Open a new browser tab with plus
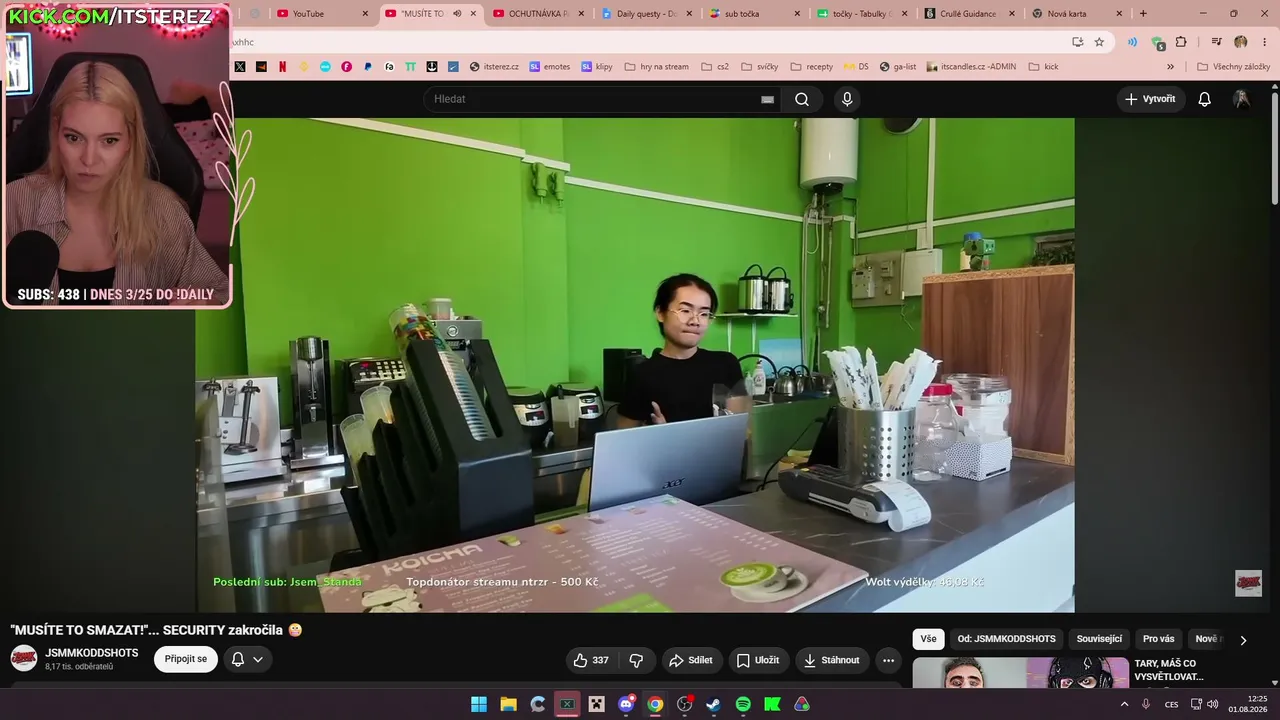This screenshot has height=720, width=1280. (x=1143, y=14)
